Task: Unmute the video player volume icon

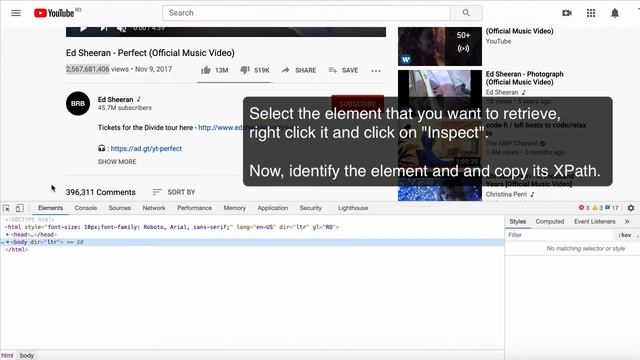Action: click(x=121, y=28)
